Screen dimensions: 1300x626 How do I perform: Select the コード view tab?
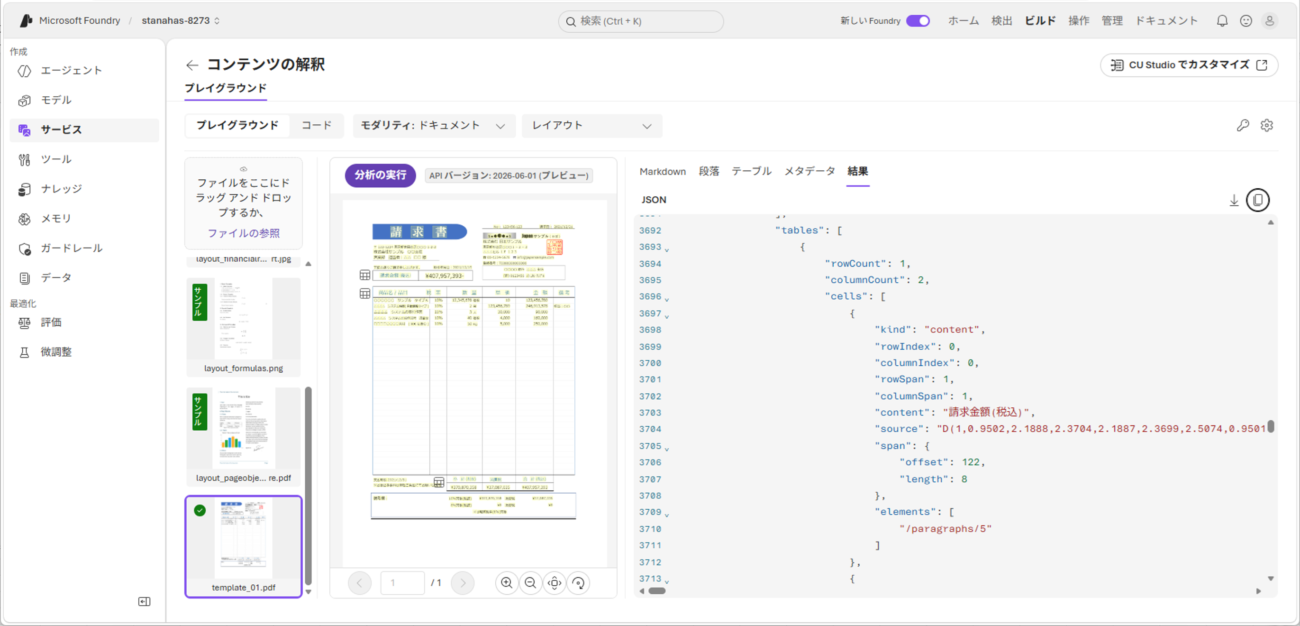(x=317, y=126)
